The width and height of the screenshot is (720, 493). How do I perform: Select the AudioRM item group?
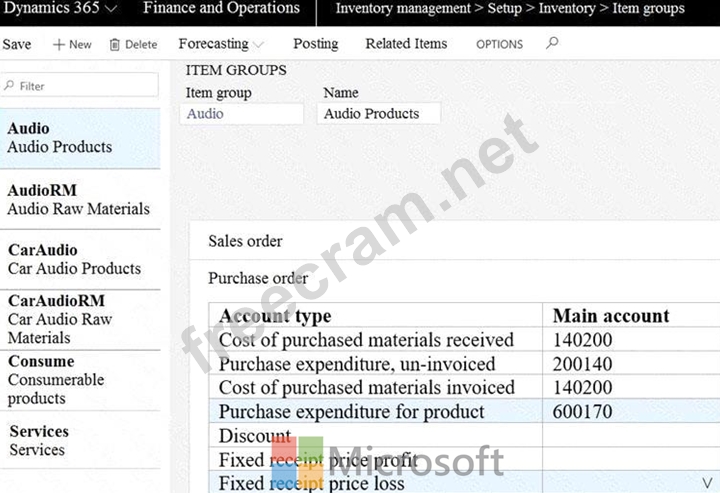78,199
